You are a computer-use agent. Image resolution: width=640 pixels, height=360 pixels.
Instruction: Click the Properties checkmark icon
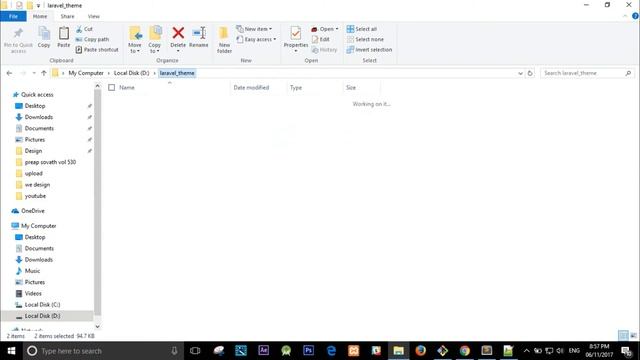pyautogui.click(x=296, y=33)
